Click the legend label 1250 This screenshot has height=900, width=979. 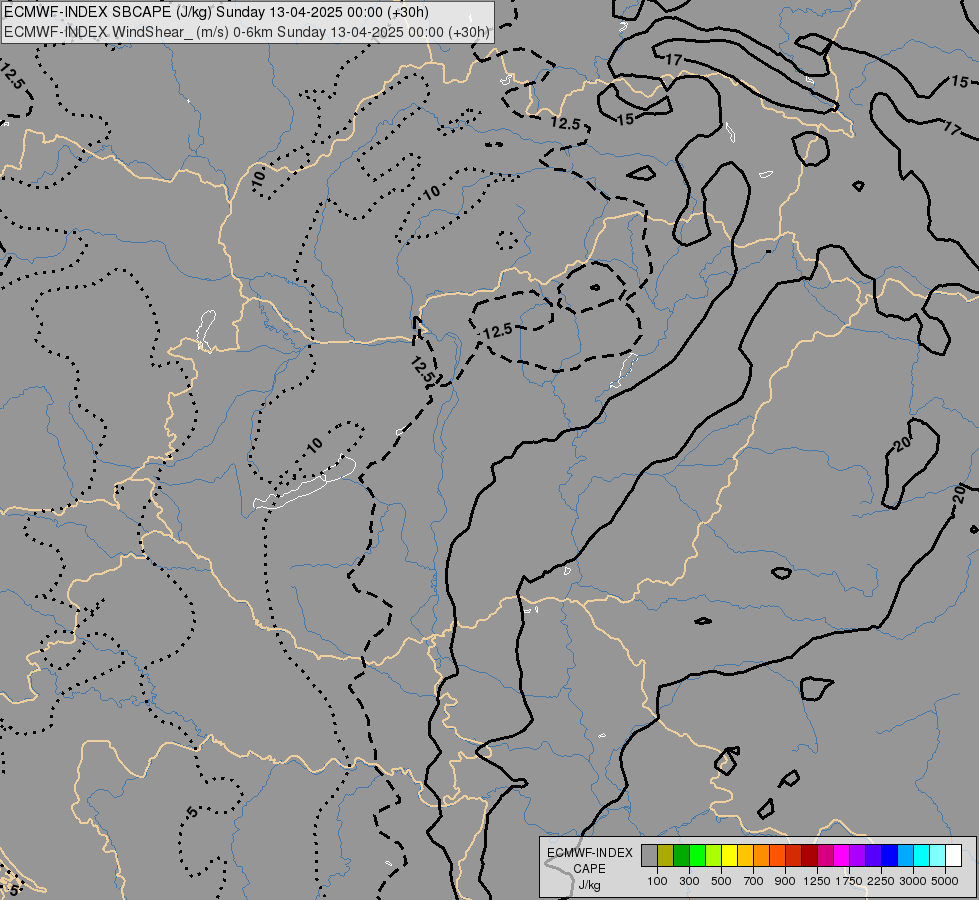[x=817, y=881]
